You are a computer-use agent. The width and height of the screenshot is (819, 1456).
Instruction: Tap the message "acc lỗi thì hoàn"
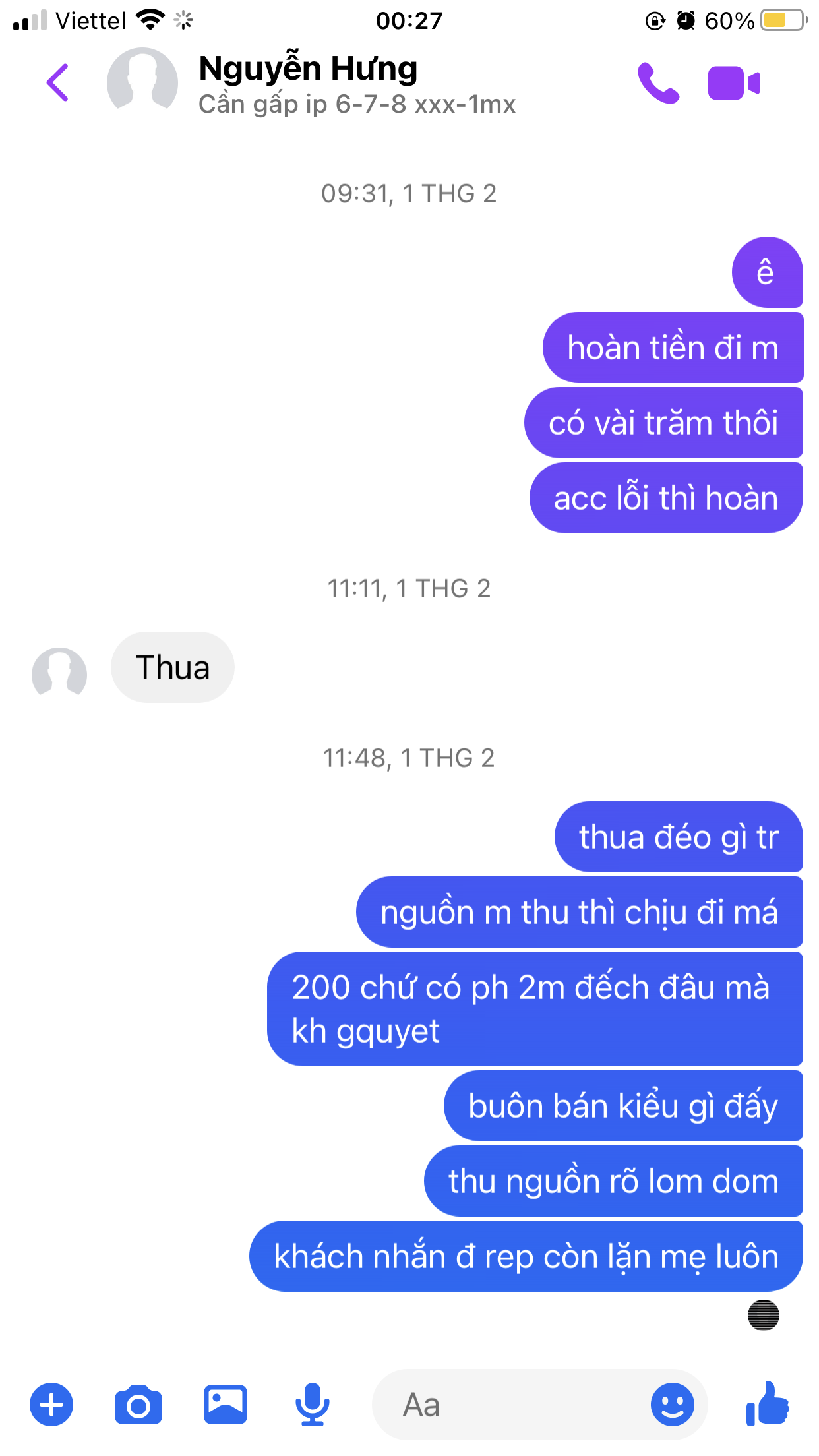666,498
